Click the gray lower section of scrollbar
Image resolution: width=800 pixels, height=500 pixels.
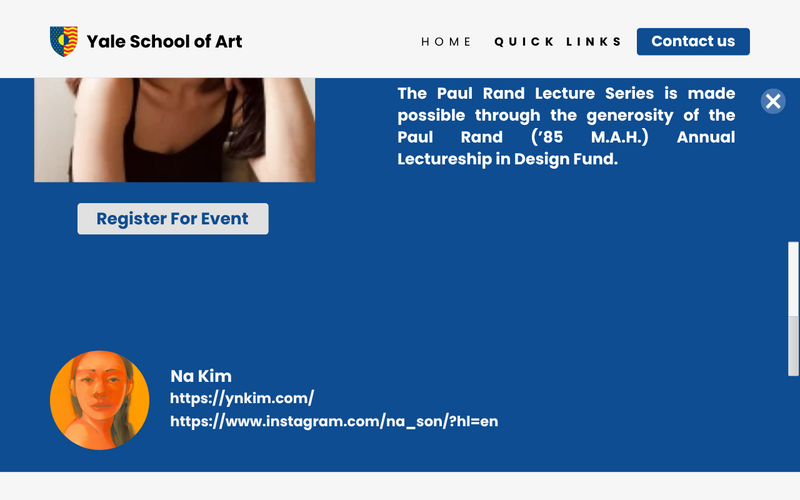[794, 345]
